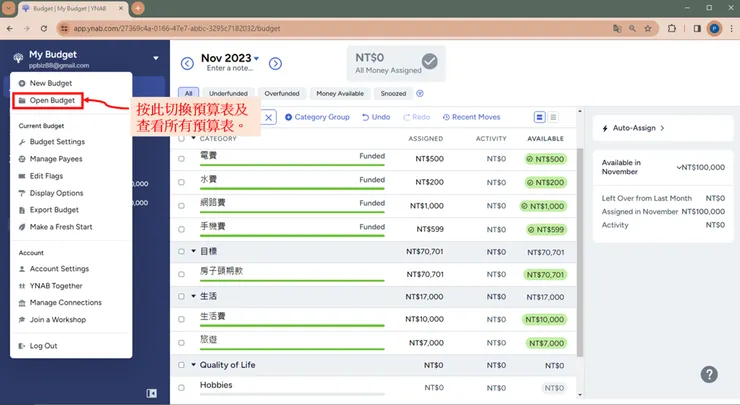This screenshot has height=405, width=740.
Task: Collapse the Quality of Life group
Action: (x=193, y=365)
